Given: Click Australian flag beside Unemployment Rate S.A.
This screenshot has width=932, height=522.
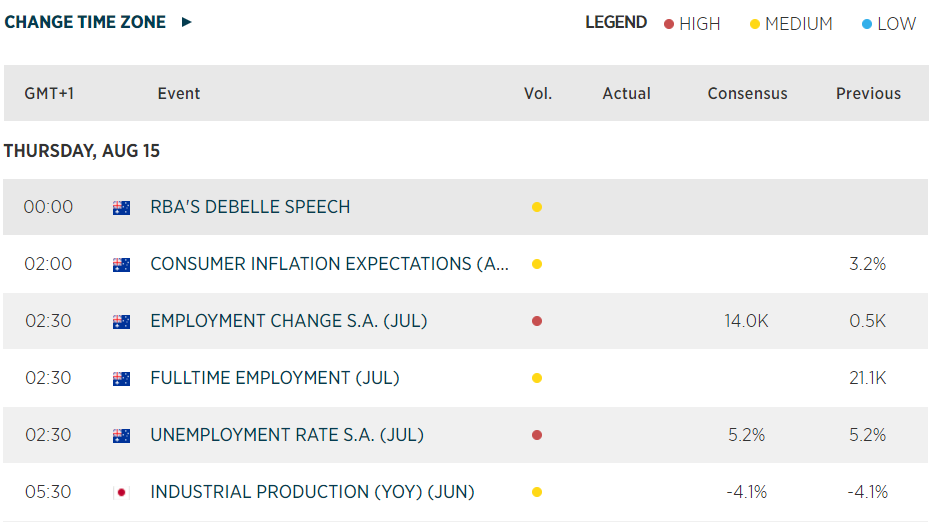Looking at the screenshot, I should (x=122, y=436).
